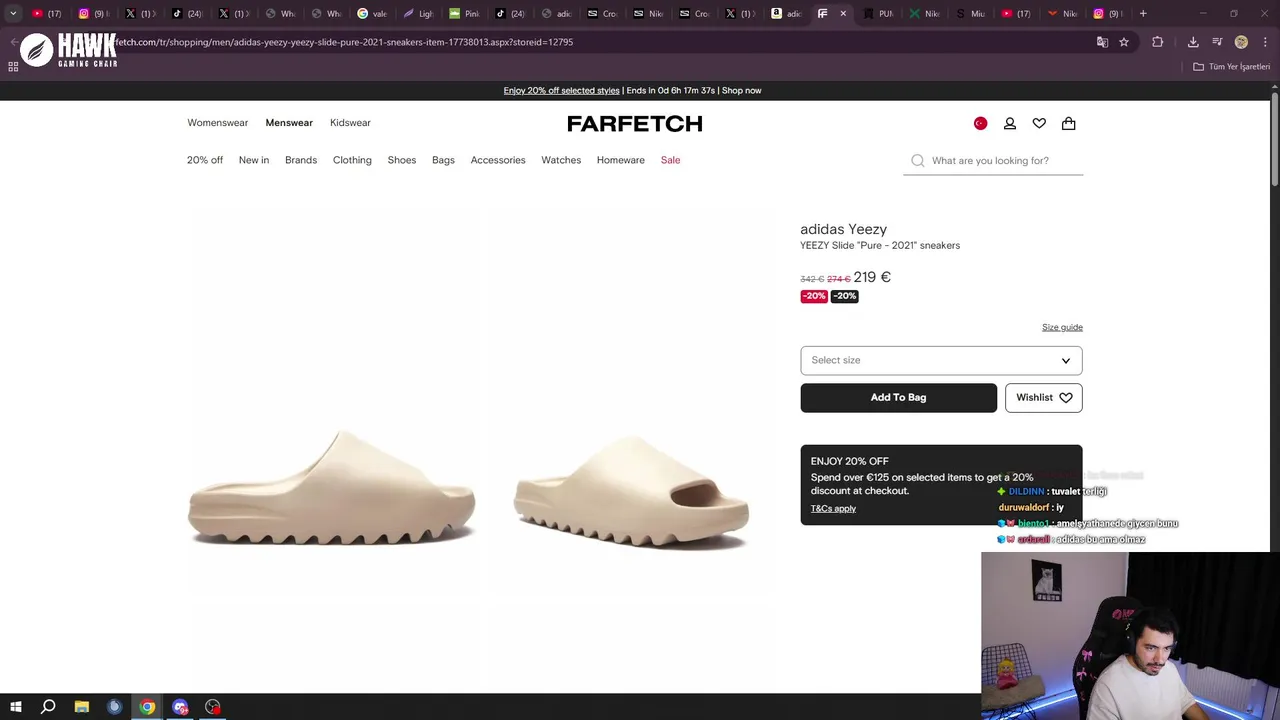Open Discord from the taskbar
Screen dimensions: 1280x720
coord(180,707)
